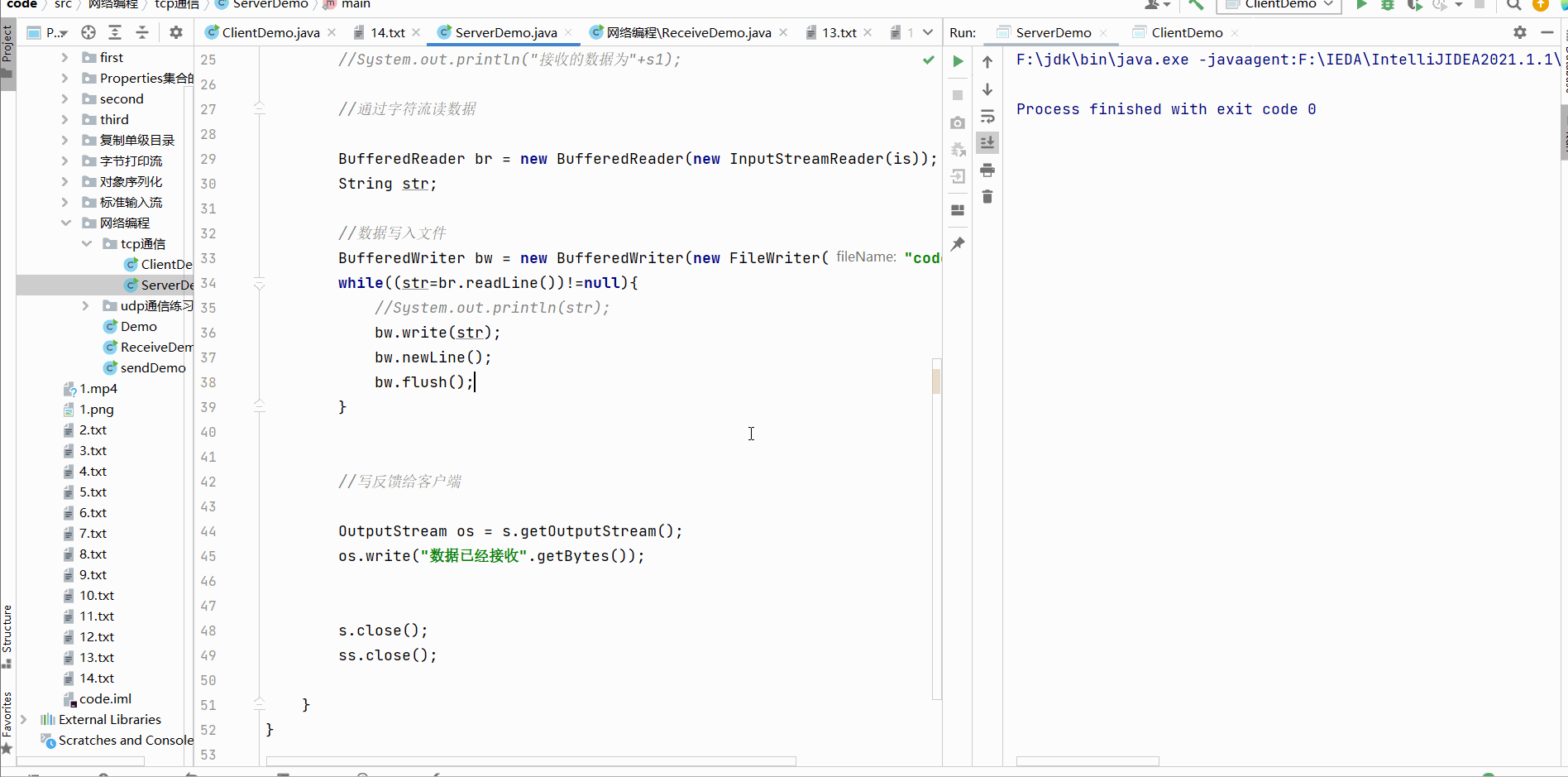Viewport: 1568px width, 777px height.
Task: Open Project view selector dropdown
Action: tap(48, 32)
